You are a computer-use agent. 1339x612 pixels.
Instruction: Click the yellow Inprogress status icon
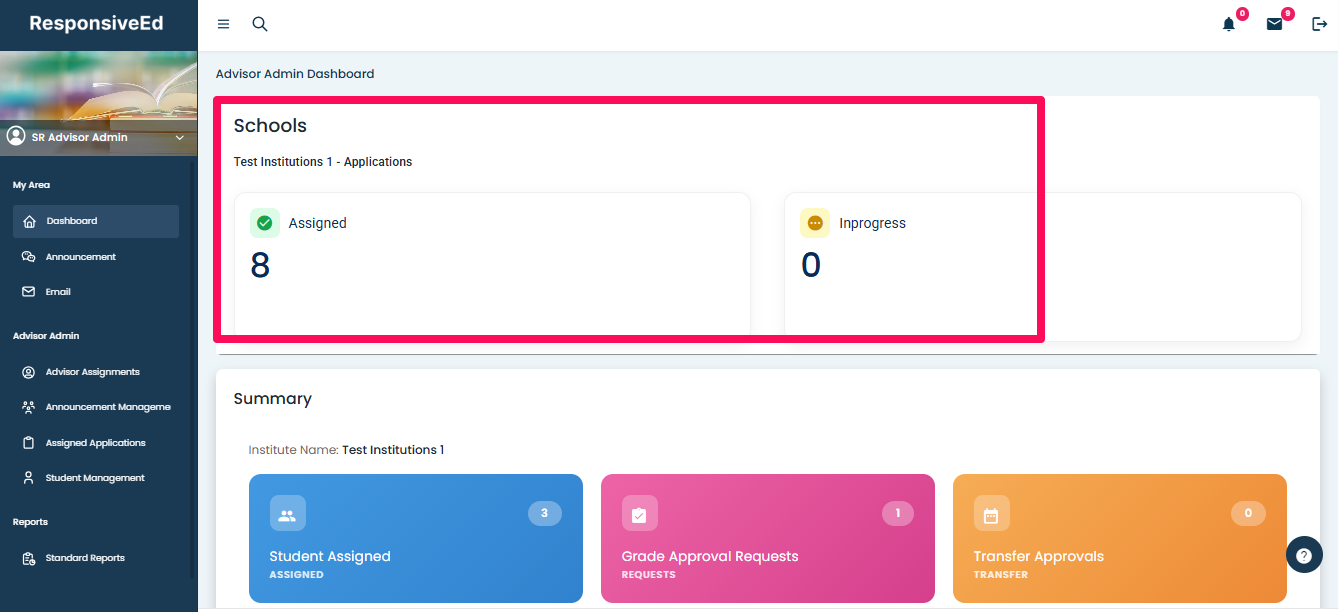point(815,223)
